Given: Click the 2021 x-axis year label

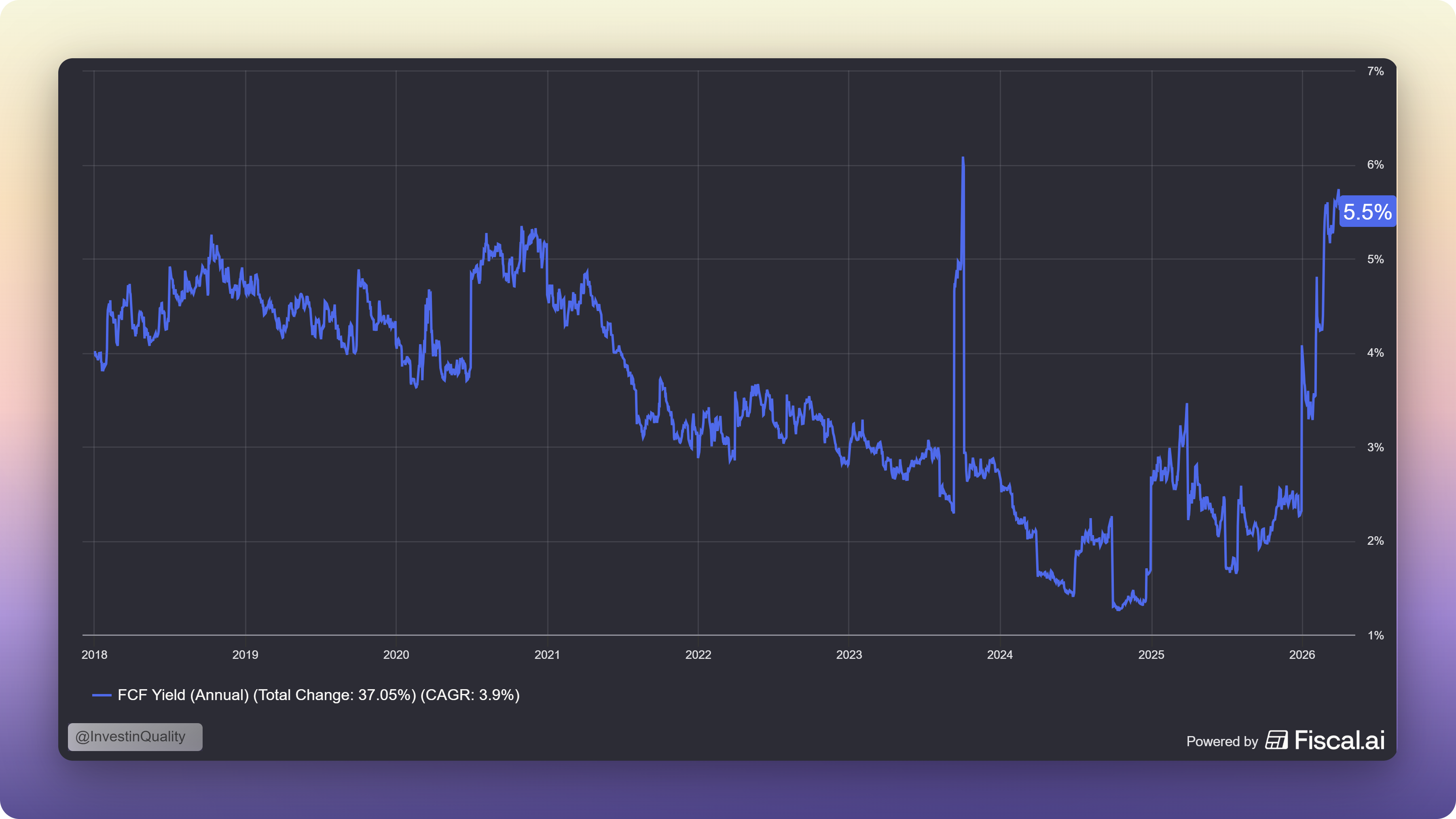Looking at the screenshot, I should point(547,654).
